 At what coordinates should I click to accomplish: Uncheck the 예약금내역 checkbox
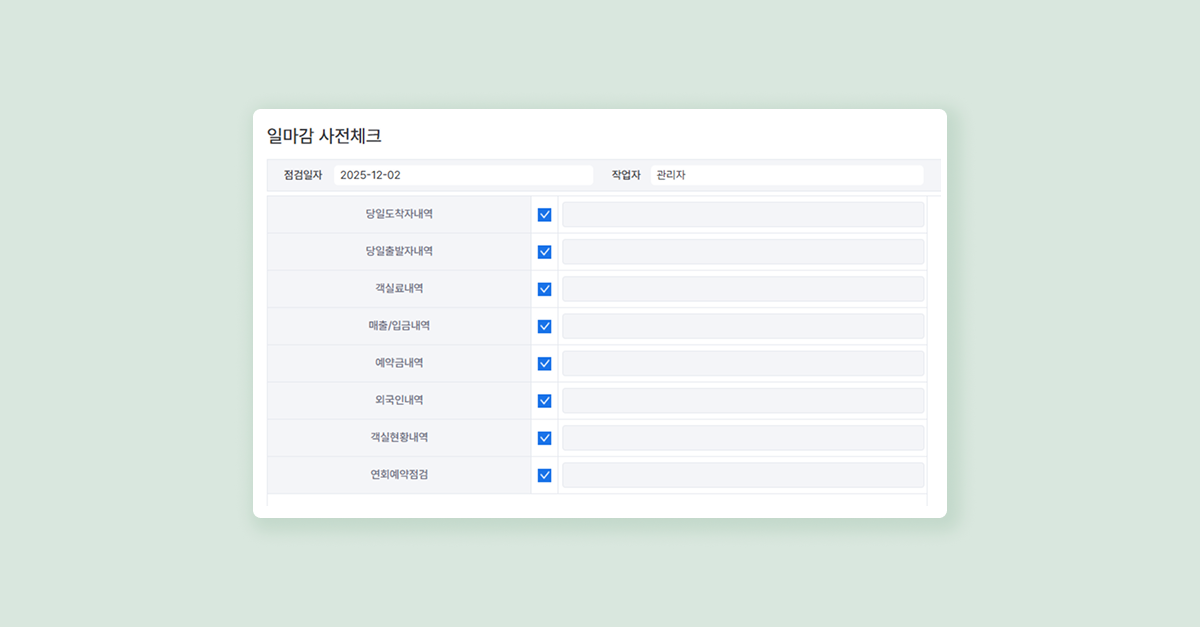click(545, 364)
